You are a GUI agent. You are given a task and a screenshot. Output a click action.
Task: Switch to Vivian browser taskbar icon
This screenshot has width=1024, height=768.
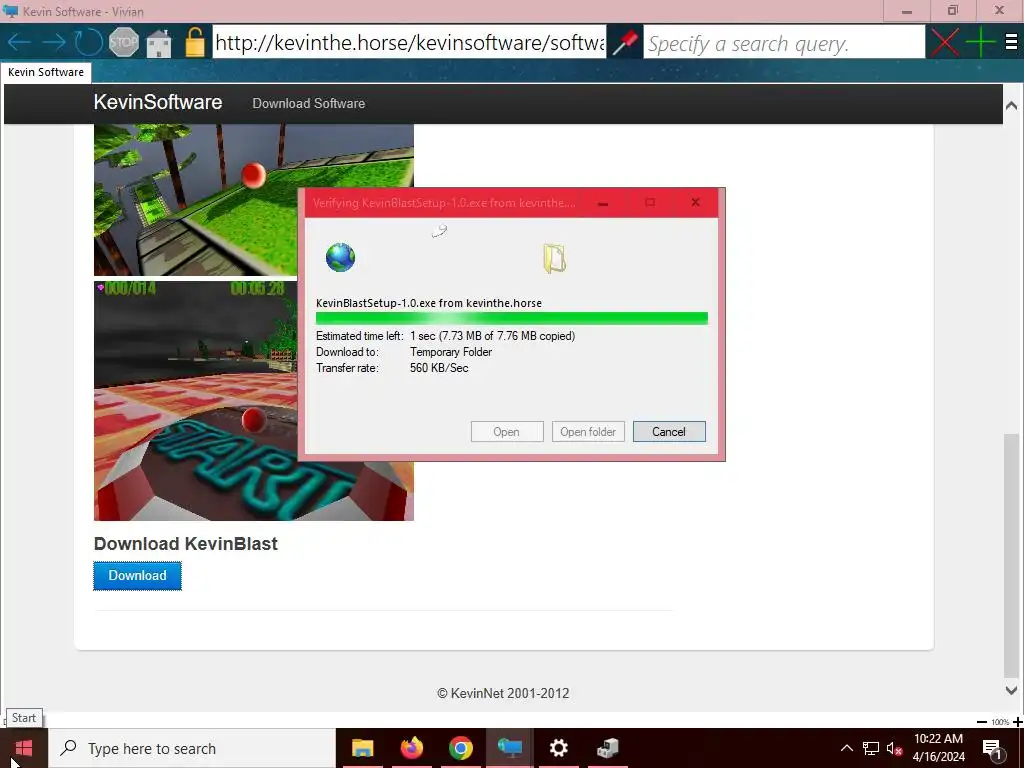[x=509, y=748]
